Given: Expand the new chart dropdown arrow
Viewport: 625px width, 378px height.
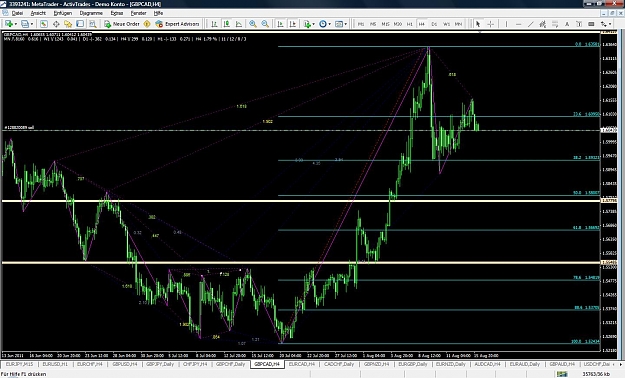Looking at the screenshot, I should tap(16, 24).
